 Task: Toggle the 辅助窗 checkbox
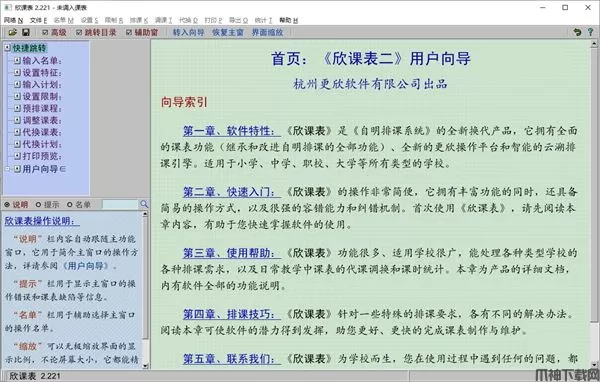(129, 33)
